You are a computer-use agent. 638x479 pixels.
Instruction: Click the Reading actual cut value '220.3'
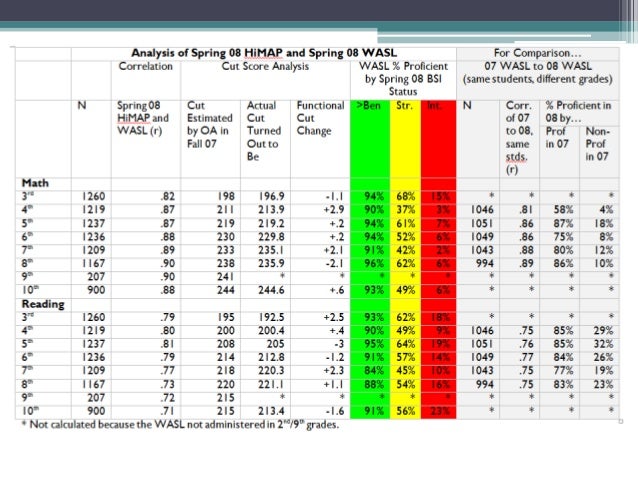click(x=271, y=371)
